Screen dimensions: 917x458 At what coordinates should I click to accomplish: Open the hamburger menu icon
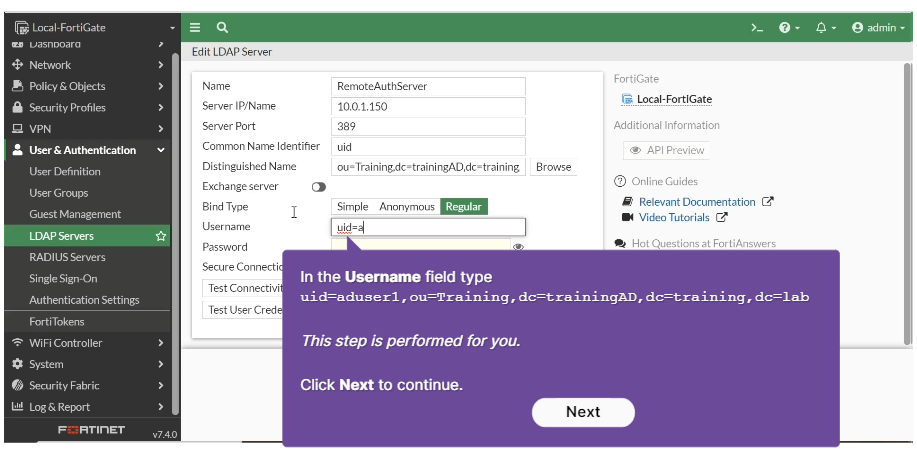tap(195, 27)
